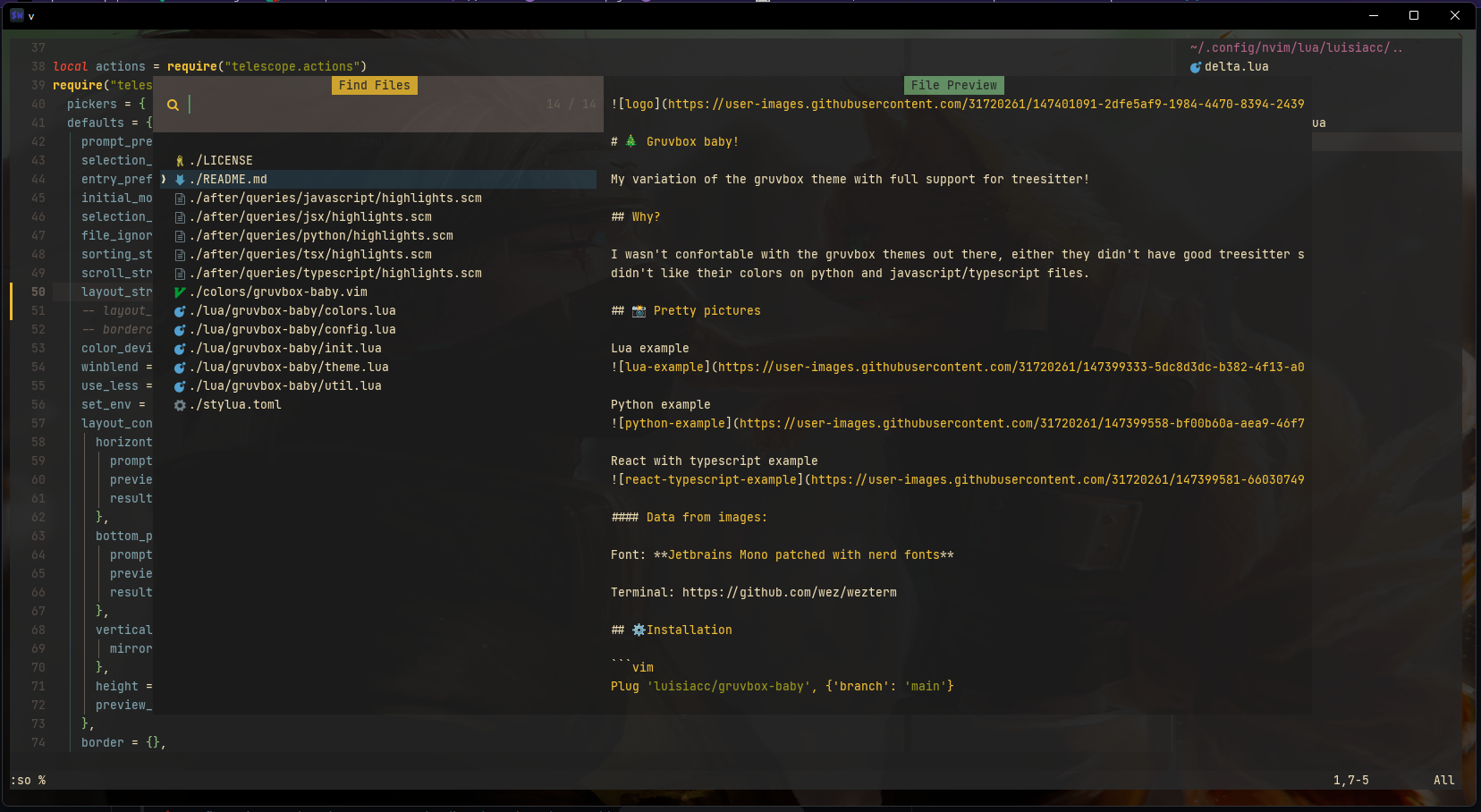Click the license icon beside ./LICENSE
The image size is (1481, 812).
180,161
